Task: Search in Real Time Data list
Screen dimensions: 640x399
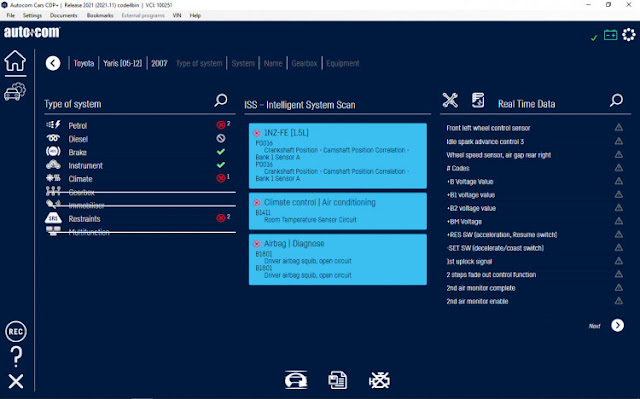Action: click(x=616, y=100)
